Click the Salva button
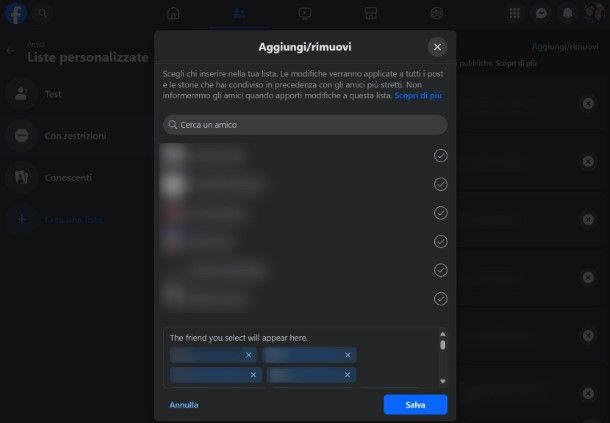The image size is (610, 423). tap(415, 405)
